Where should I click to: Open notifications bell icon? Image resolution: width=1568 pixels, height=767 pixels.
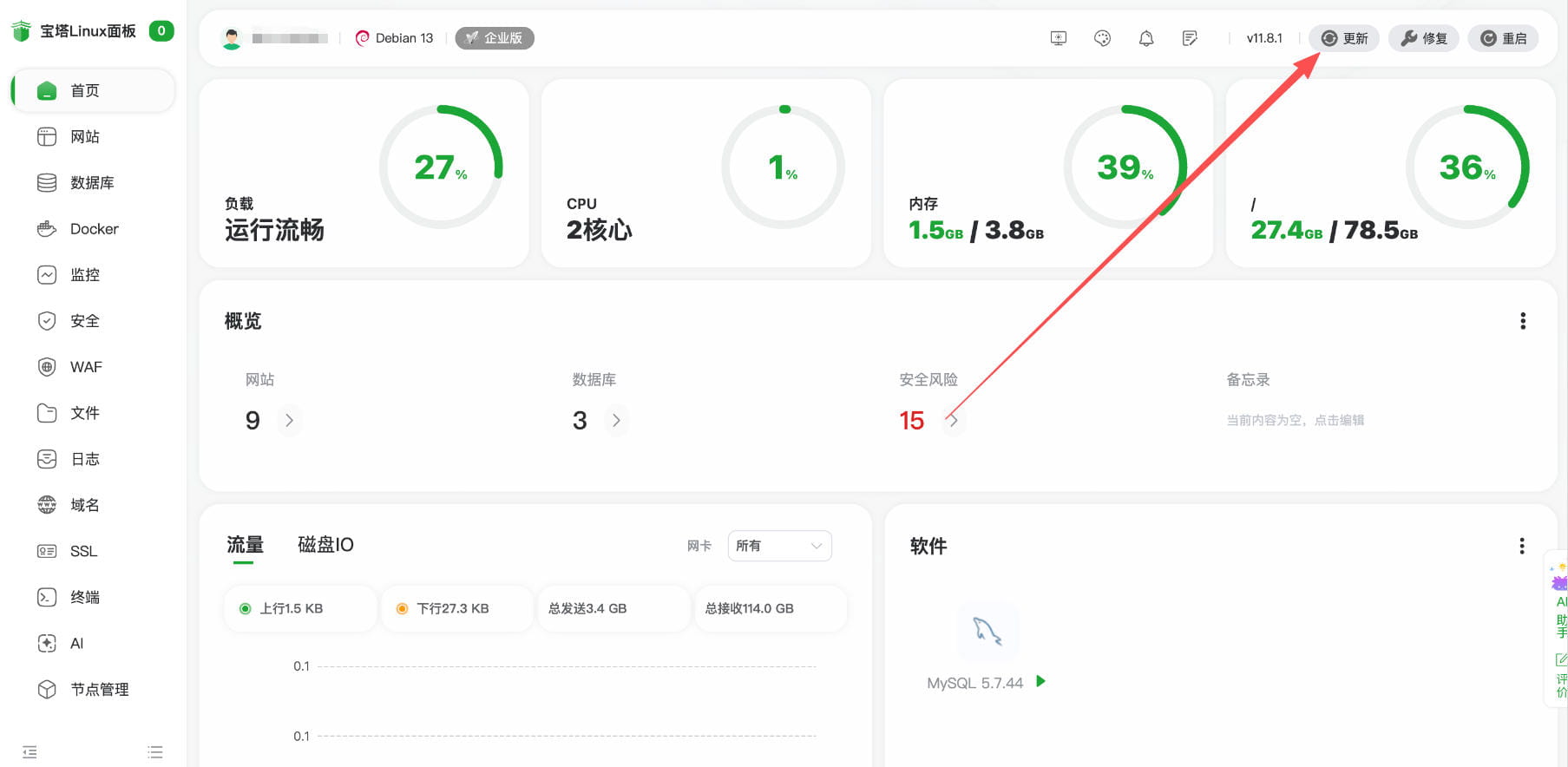point(1146,38)
